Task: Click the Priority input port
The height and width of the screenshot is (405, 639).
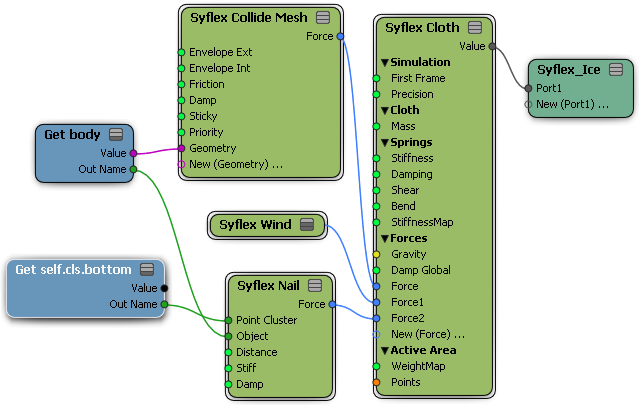Action: pos(182,132)
